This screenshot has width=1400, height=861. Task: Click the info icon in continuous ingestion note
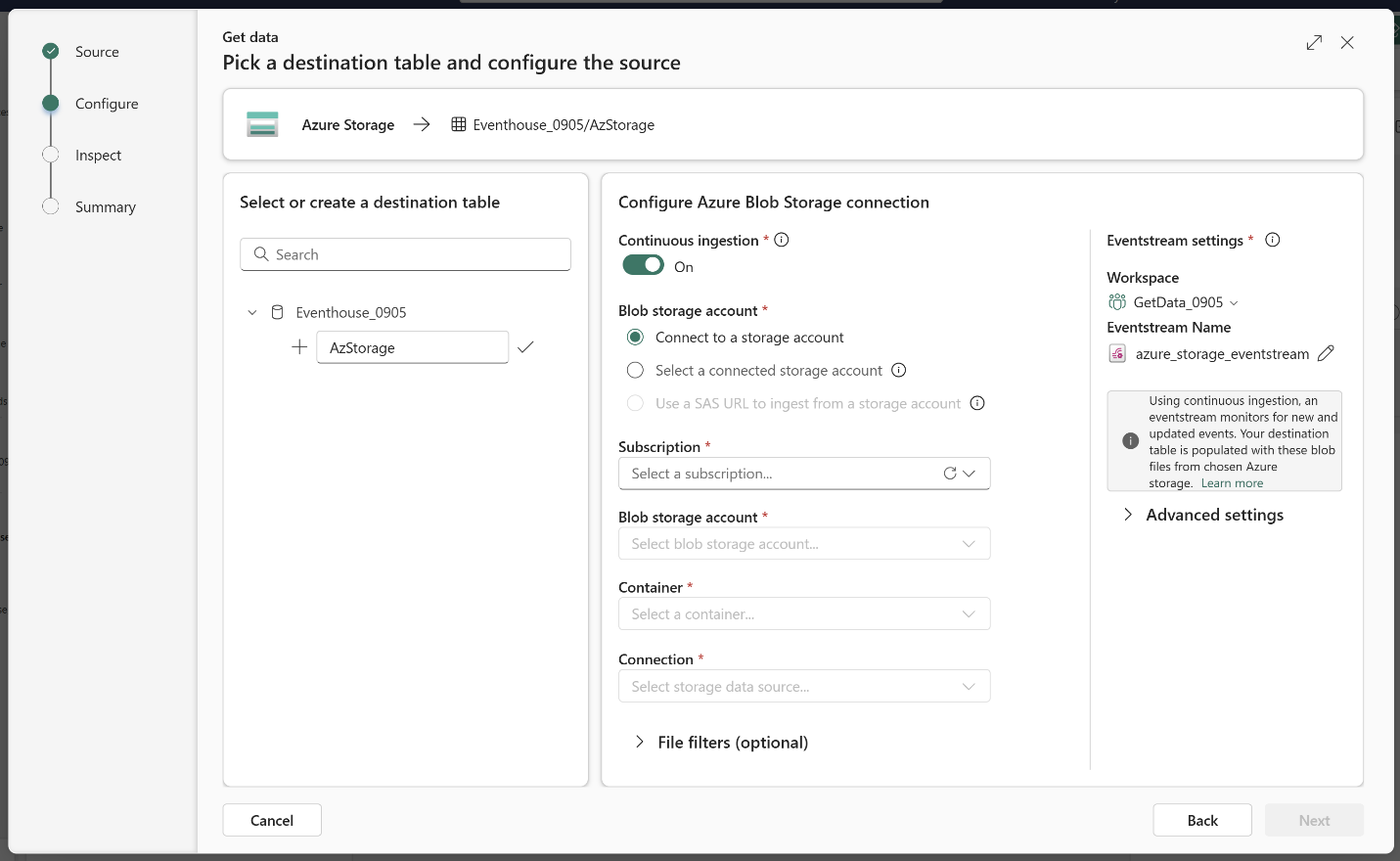(1131, 441)
